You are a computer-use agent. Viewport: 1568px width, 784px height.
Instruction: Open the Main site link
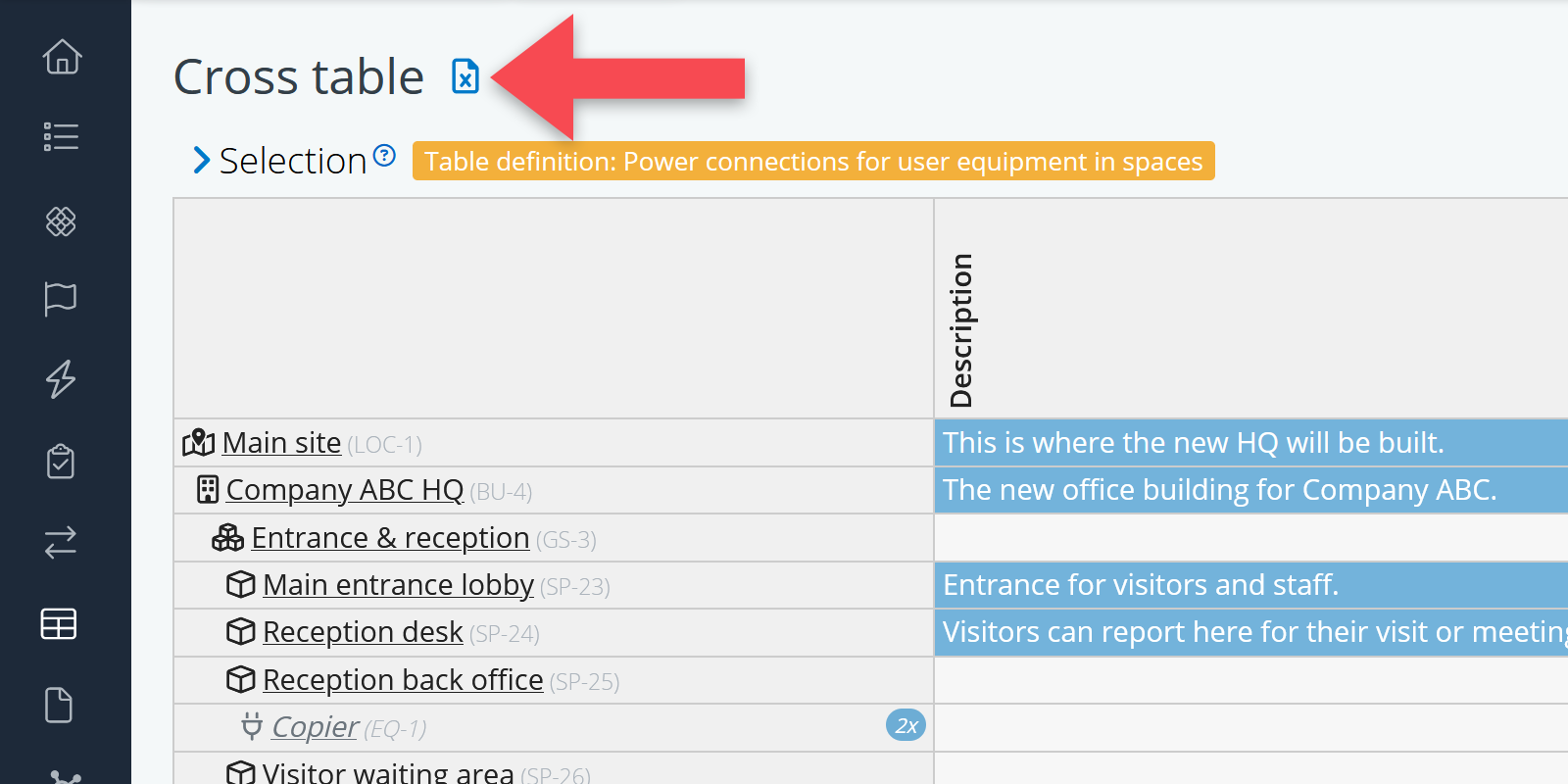(281, 443)
